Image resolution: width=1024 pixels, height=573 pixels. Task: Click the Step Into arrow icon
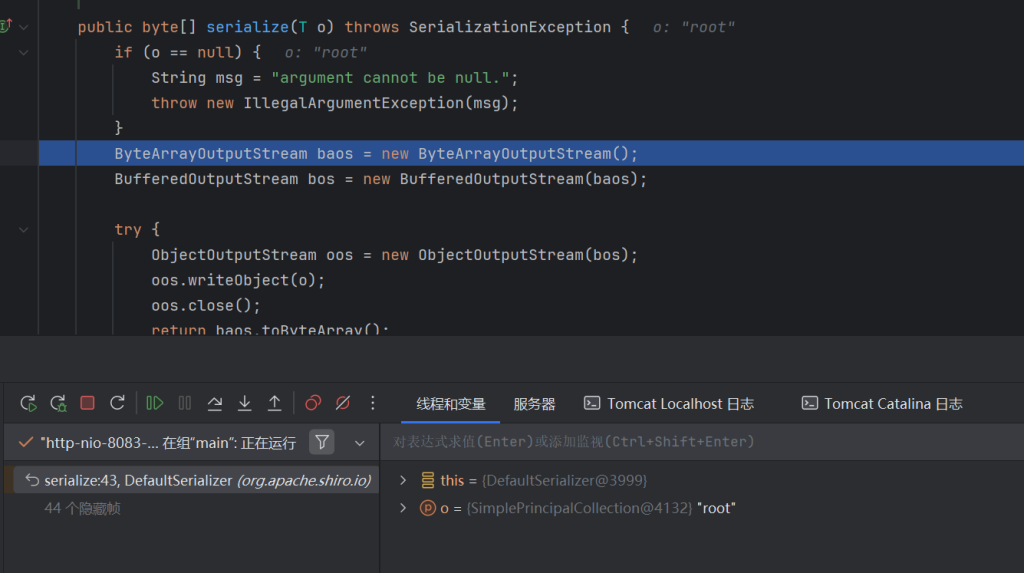point(244,403)
